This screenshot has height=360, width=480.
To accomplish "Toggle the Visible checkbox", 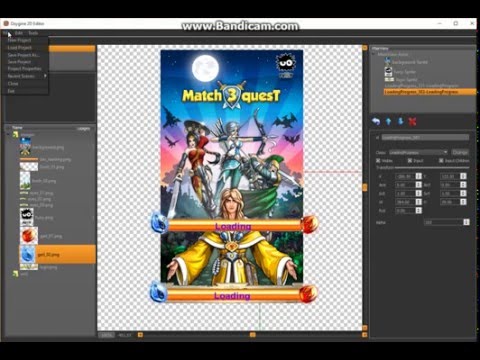I will click(x=378, y=161).
